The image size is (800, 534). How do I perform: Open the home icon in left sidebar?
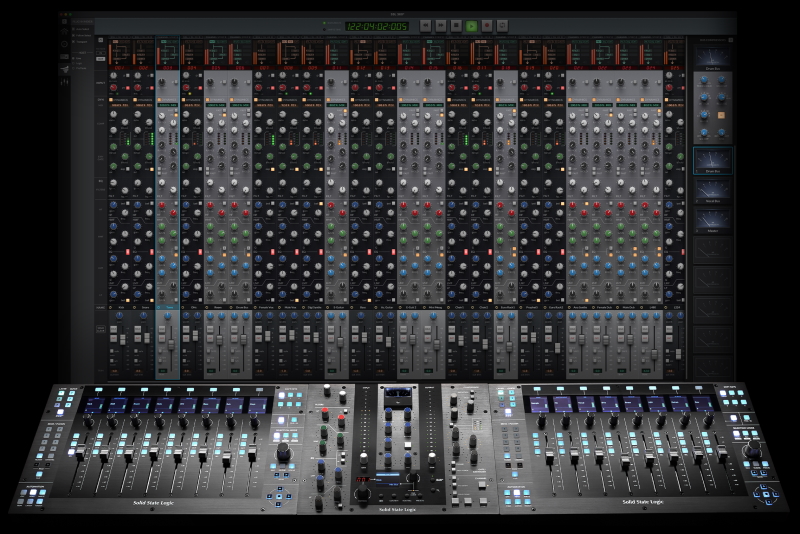pos(64,32)
